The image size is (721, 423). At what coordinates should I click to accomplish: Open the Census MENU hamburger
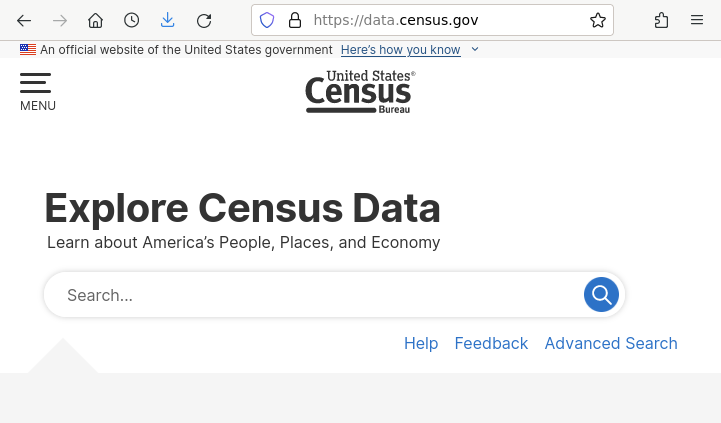click(x=37, y=91)
